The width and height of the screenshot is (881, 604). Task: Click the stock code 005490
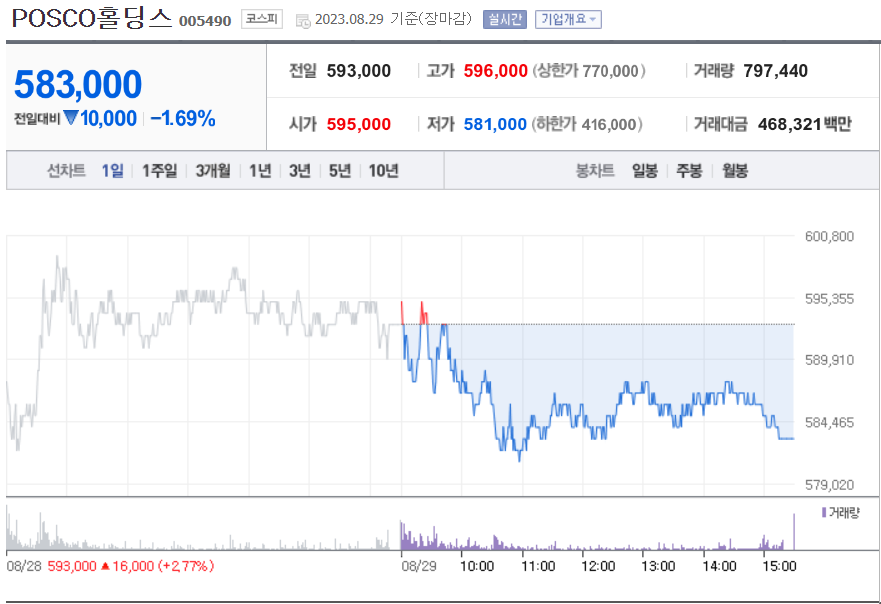click(205, 21)
